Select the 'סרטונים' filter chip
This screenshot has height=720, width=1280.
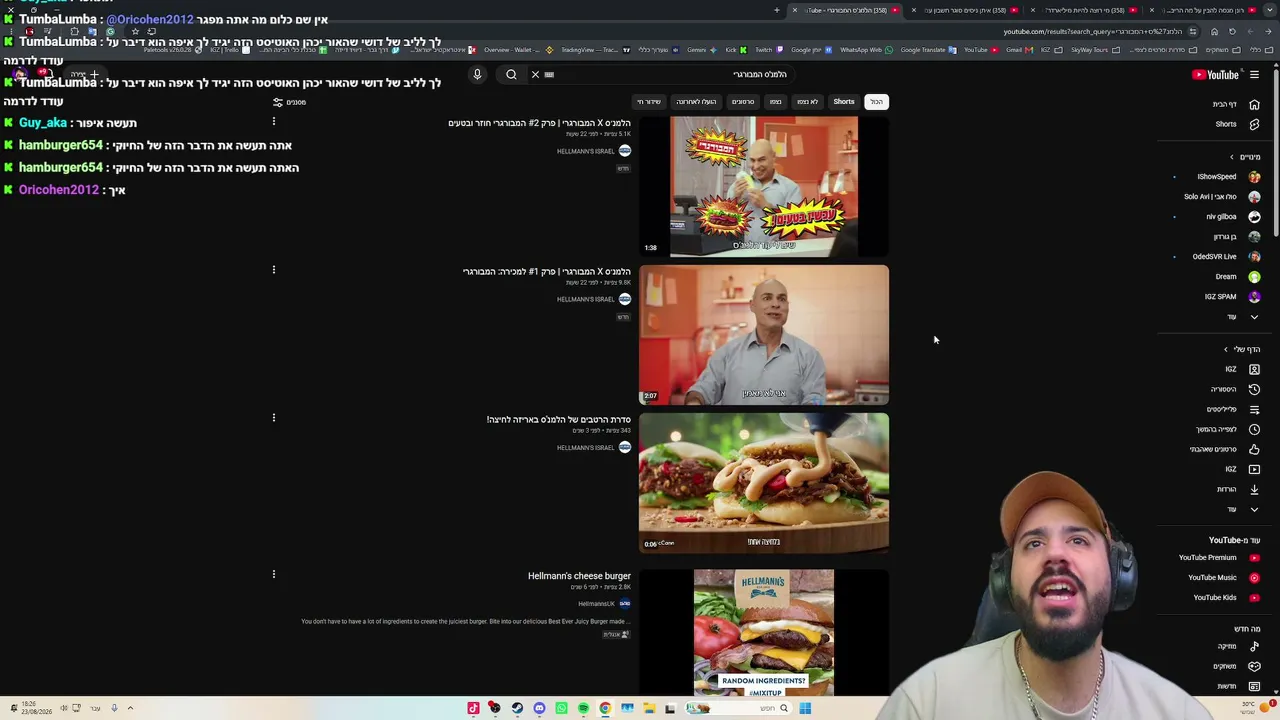[x=742, y=101]
